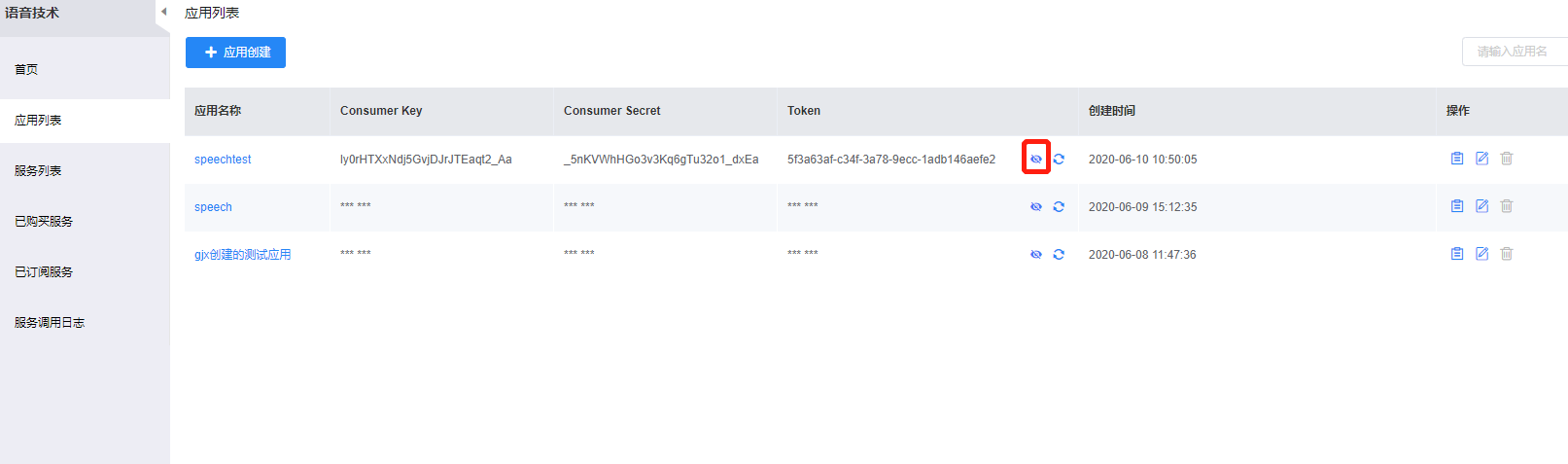
Task: Edit the speechtest application
Action: [x=1482, y=158]
